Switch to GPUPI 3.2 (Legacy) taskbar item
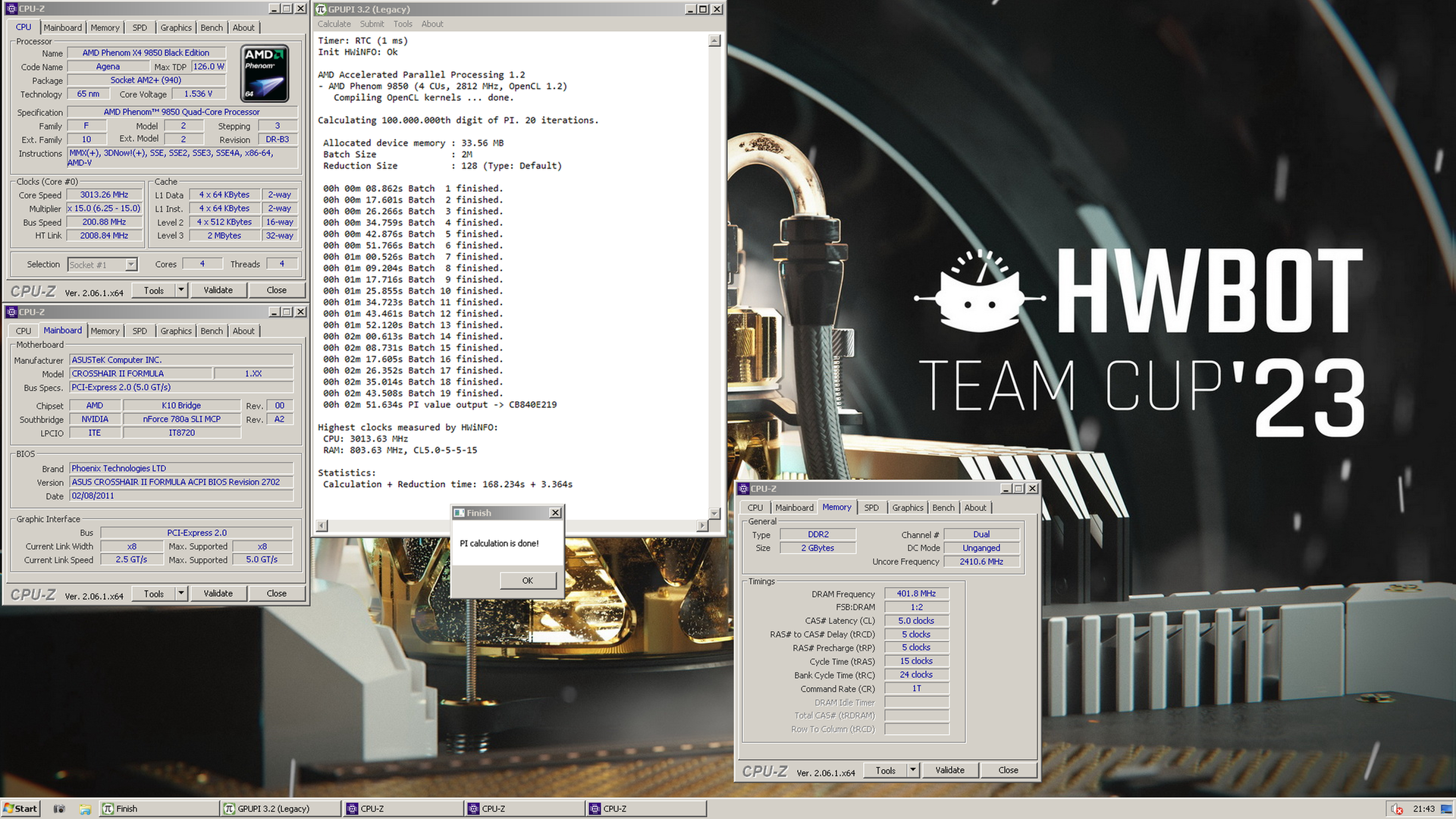 tap(281, 808)
